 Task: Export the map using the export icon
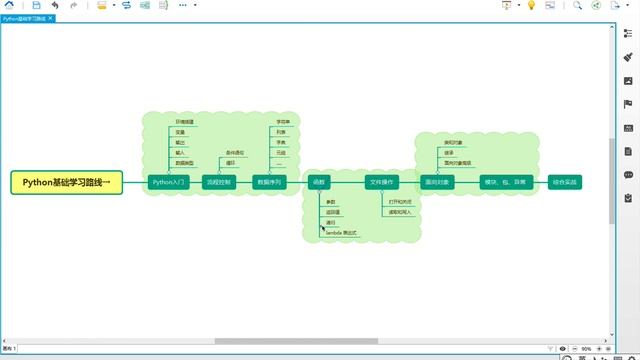click(615, 5)
